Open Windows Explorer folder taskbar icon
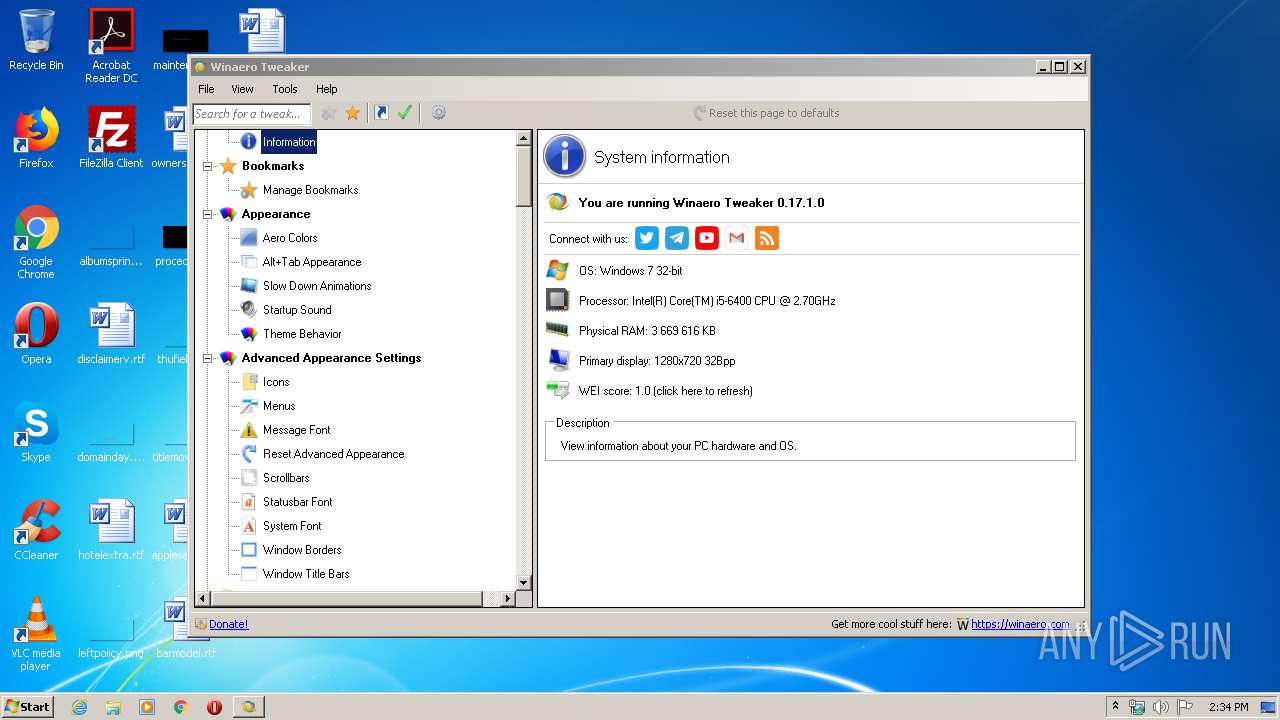 113,707
